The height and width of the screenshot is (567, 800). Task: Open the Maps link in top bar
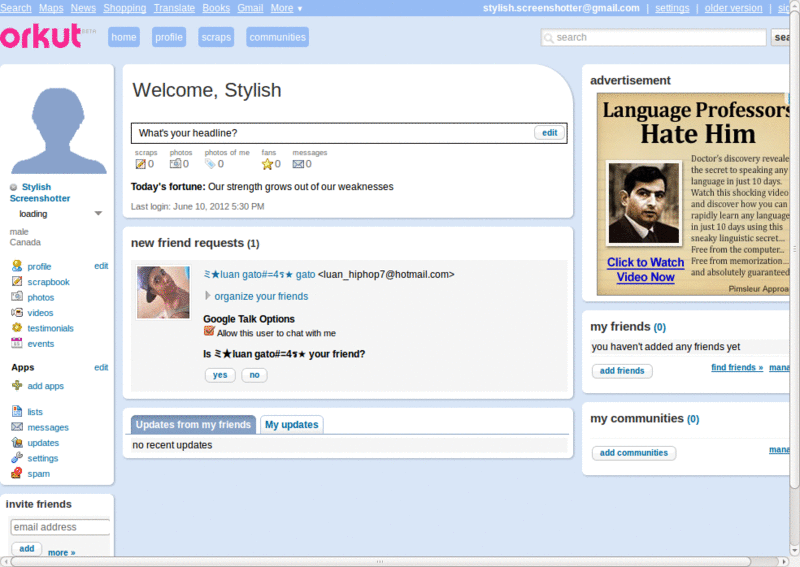[51, 8]
